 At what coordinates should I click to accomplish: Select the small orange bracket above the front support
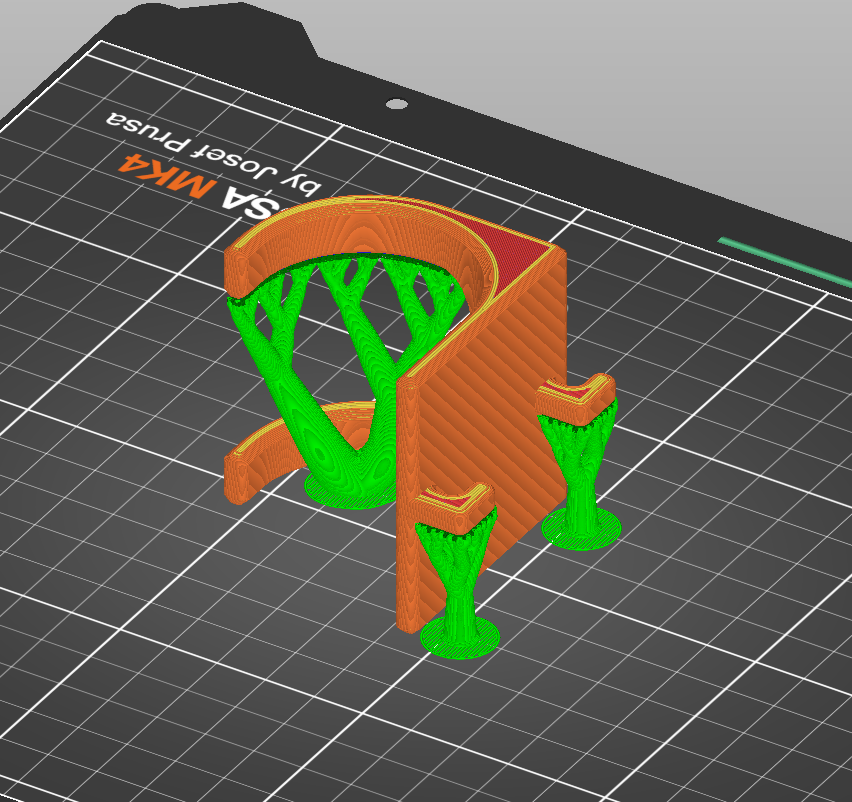454,508
